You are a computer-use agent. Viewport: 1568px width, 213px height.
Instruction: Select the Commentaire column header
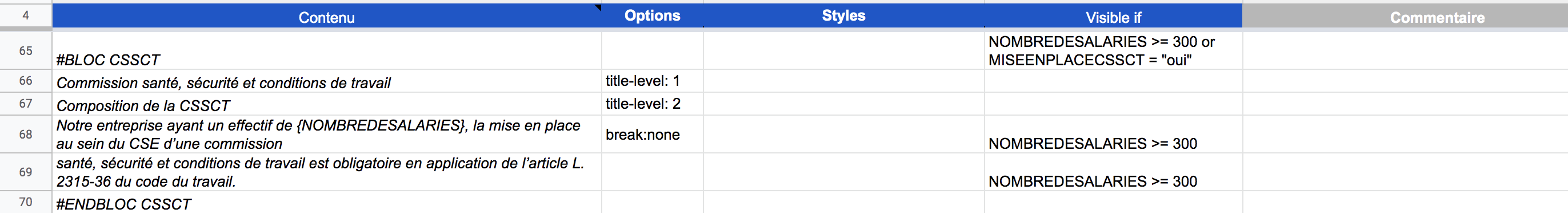click(1405, 17)
